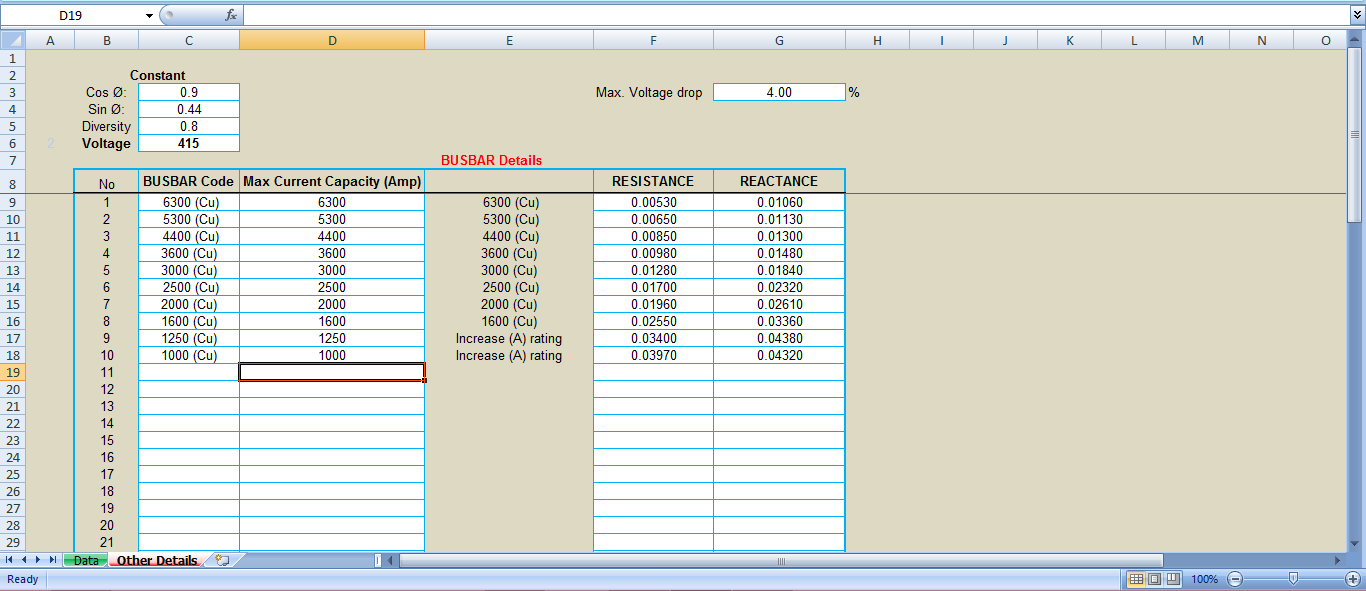Click the Max. Voltage drop label
The height and width of the screenshot is (591, 1366).
pos(649,92)
